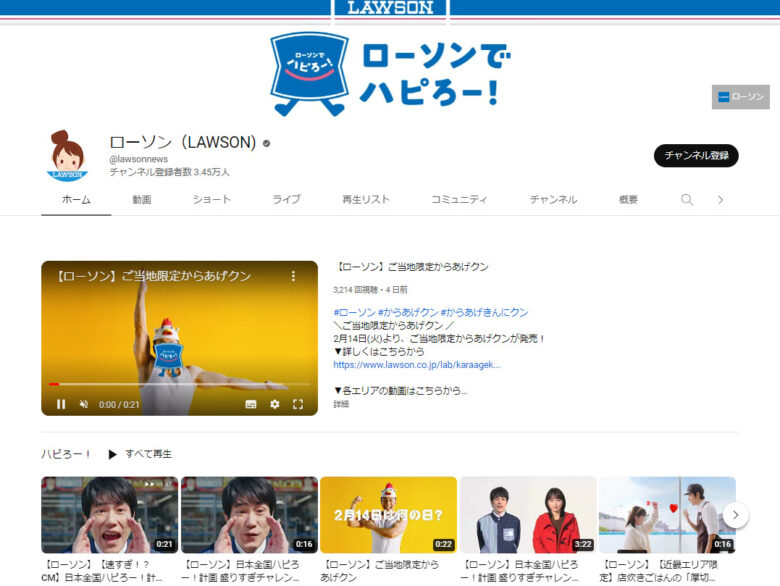Click the LAWSON logo at the top
The image size is (780, 586).
(390, 7)
